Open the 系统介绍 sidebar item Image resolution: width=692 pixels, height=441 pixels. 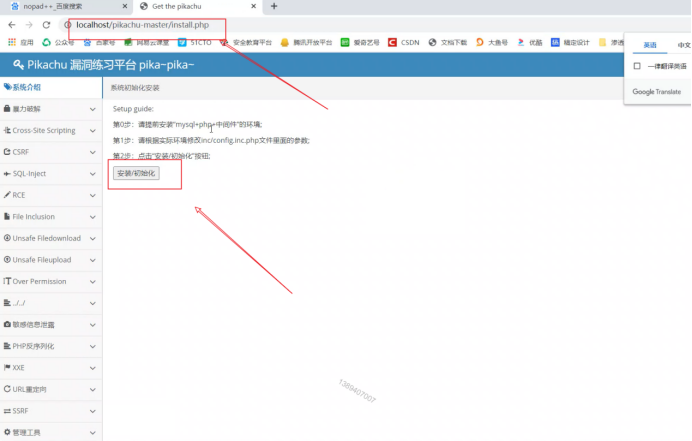(x=51, y=87)
